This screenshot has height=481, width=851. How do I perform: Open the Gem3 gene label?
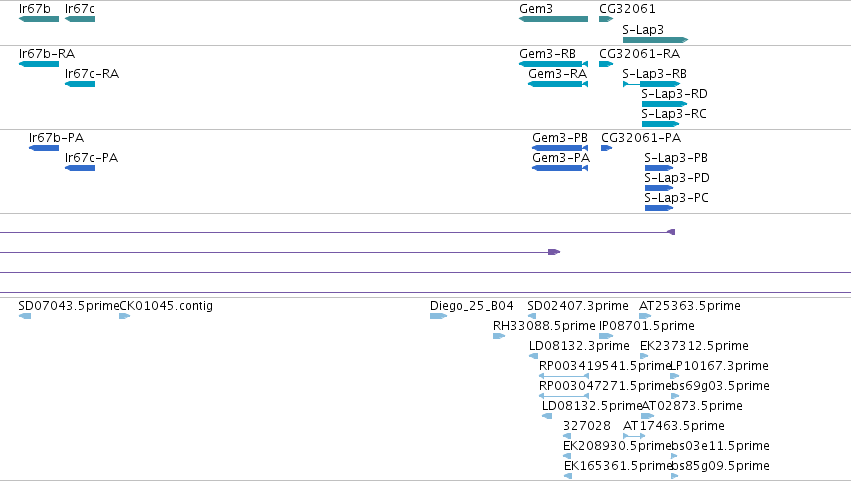pos(536,9)
